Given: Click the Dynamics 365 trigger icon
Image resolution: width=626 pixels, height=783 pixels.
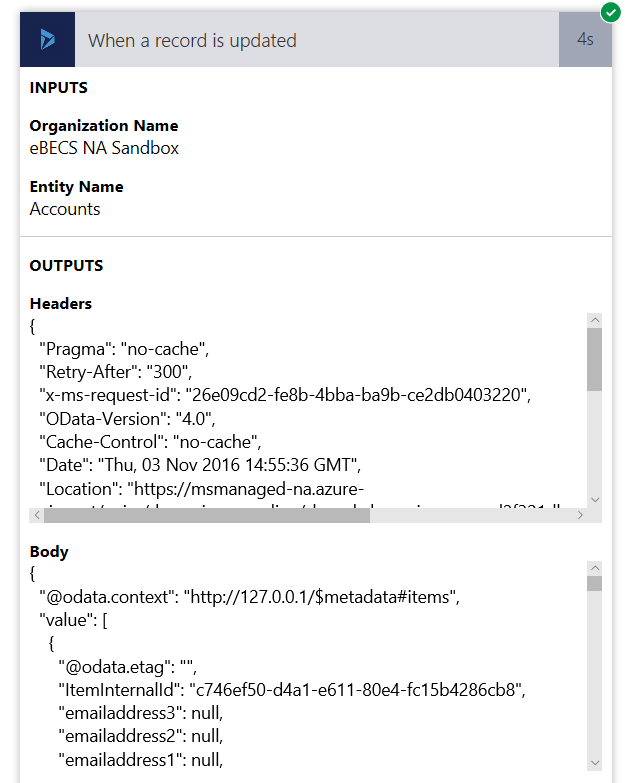Looking at the screenshot, I should coord(47,39).
